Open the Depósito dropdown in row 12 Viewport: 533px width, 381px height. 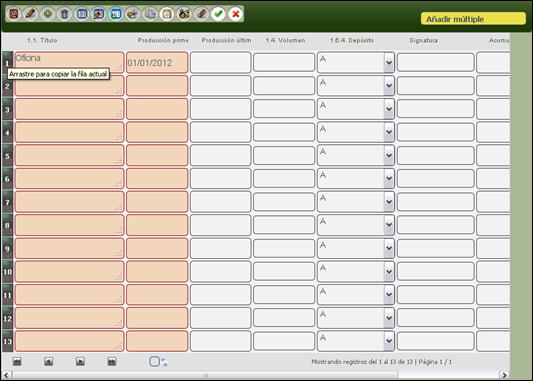point(389,317)
